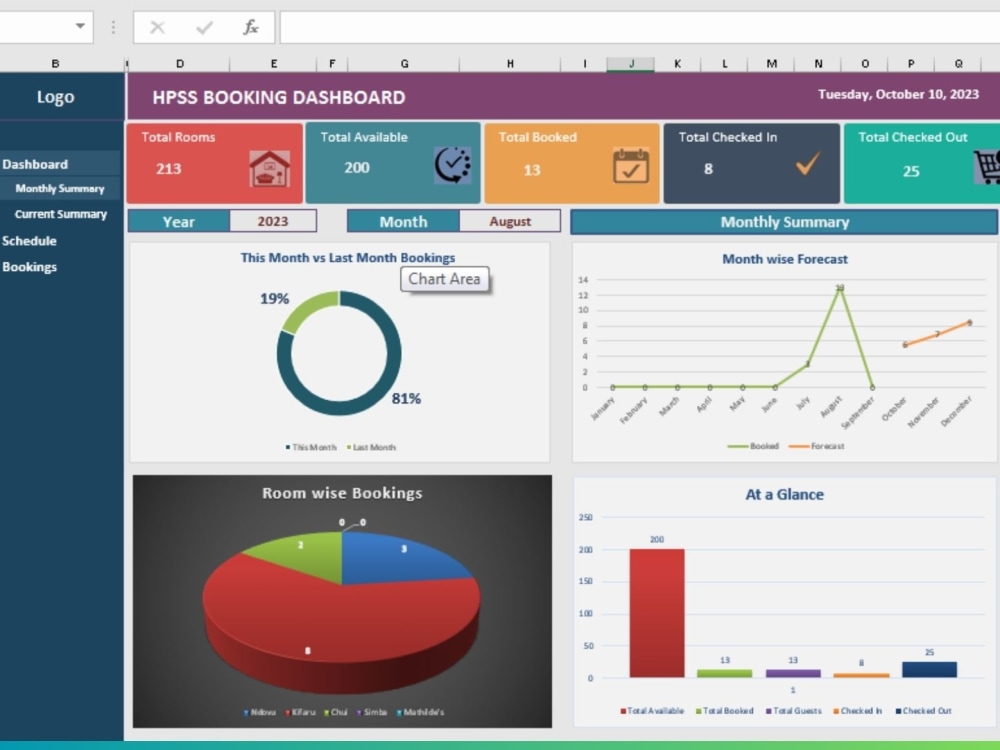
Task: Click the shopping cart icon on Total Checked Out
Action: click(986, 166)
